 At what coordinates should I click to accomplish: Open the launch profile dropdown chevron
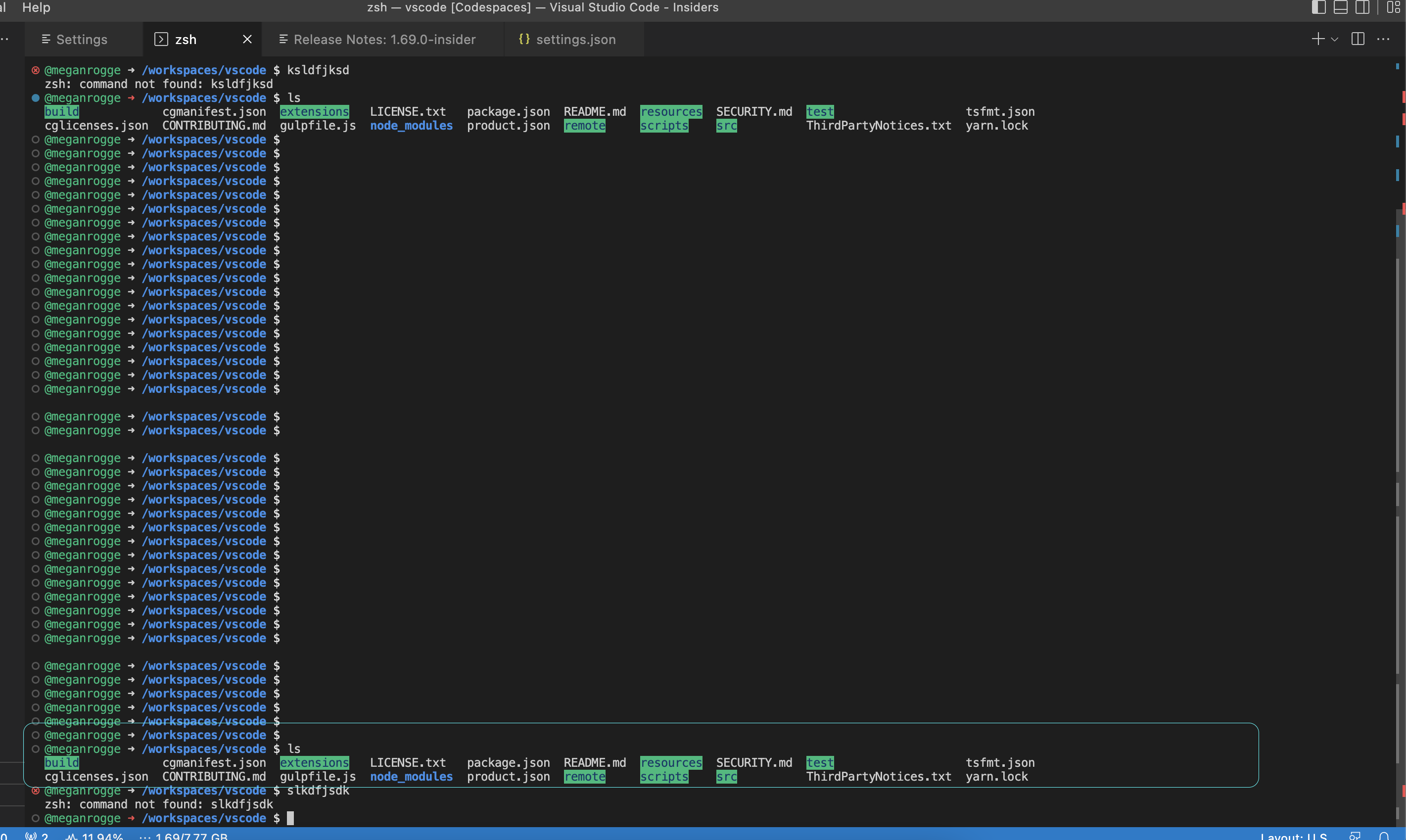(1334, 39)
